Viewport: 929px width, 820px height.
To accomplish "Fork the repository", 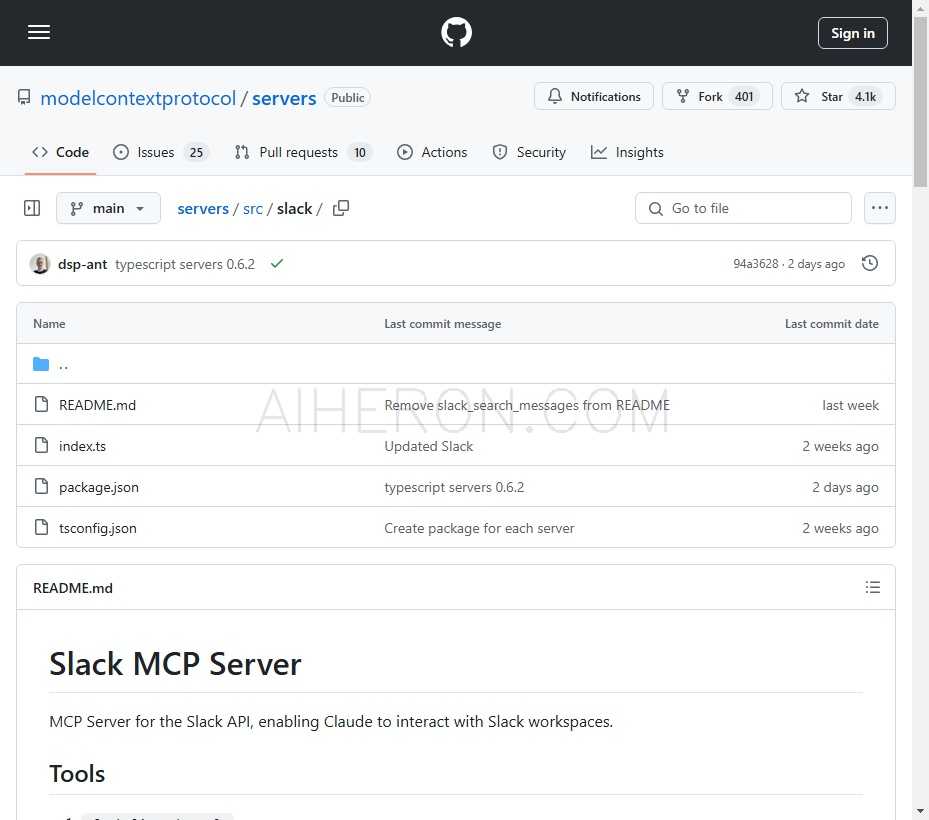I will 717,96.
